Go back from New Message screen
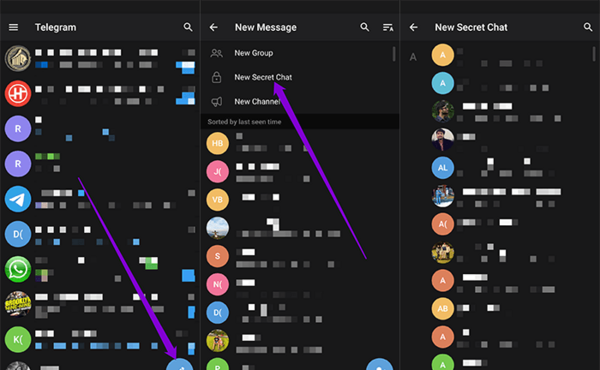Viewport: 600px width, 370px height. click(214, 27)
